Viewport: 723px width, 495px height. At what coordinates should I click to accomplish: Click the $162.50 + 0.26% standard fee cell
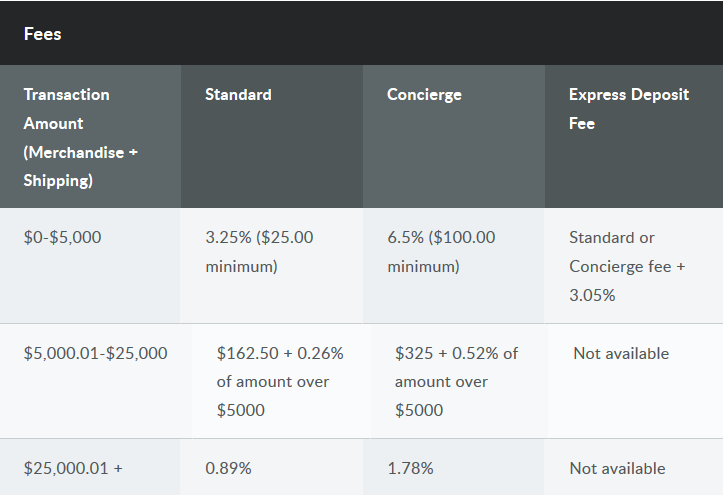[280, 382]
